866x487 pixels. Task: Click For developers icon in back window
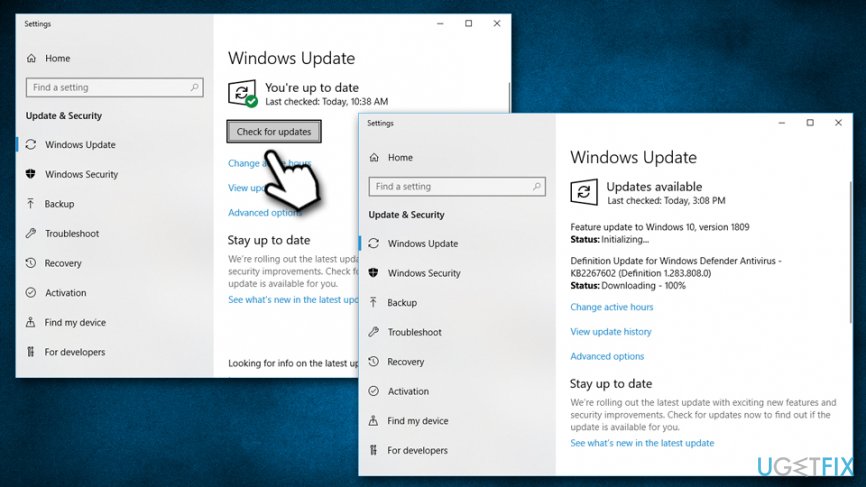point(31,352)
